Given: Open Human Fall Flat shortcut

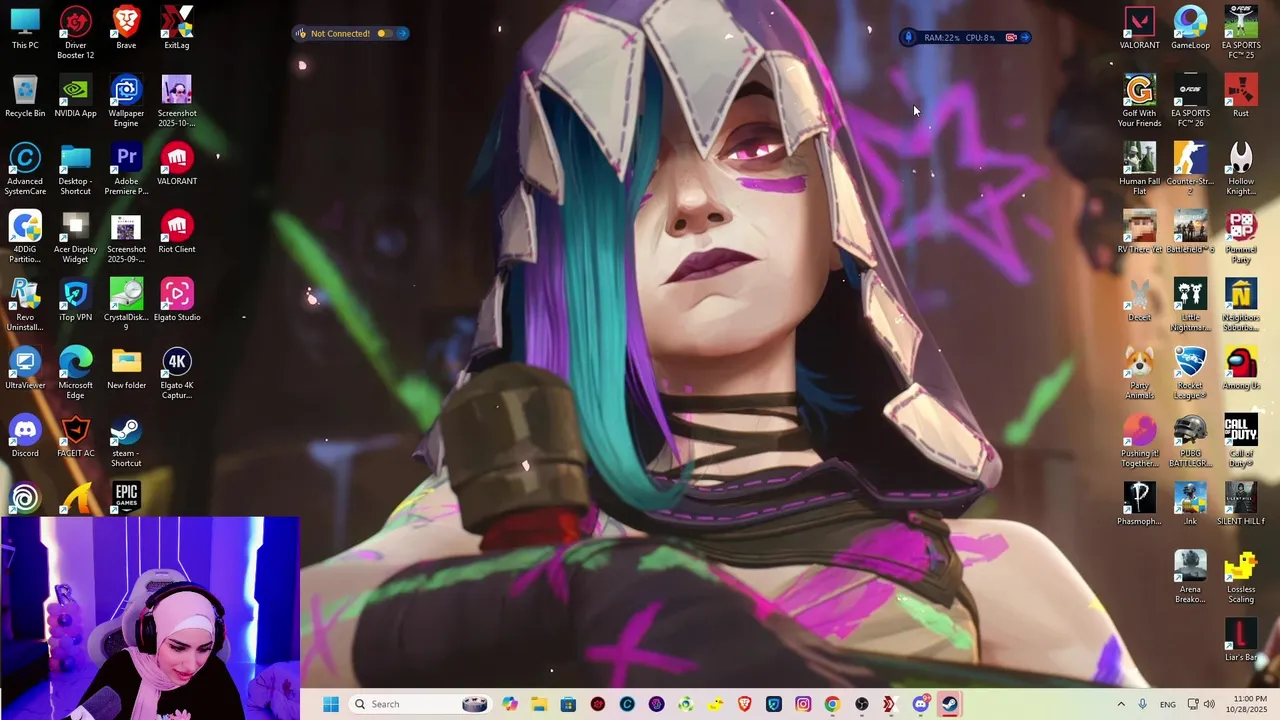Looking at the screenshot, I should click(1139, 168).
